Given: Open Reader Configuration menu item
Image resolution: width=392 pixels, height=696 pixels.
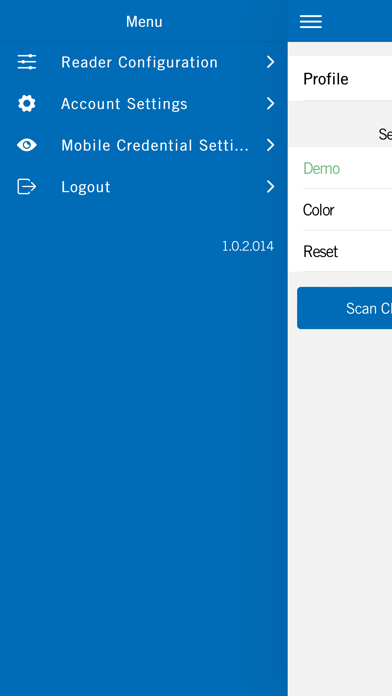Looking at the screenshot, I should pos(144,62).
